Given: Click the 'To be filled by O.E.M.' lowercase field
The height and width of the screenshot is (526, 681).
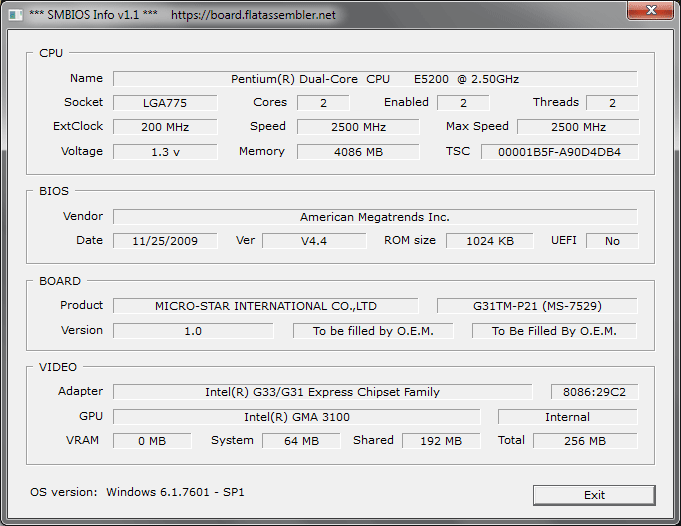Looking at the screenshot, I should coord(373,331).
